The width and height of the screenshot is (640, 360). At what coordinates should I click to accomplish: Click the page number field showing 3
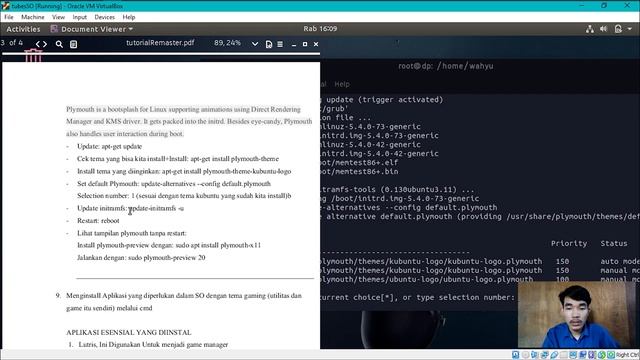(x=3, y=42)
